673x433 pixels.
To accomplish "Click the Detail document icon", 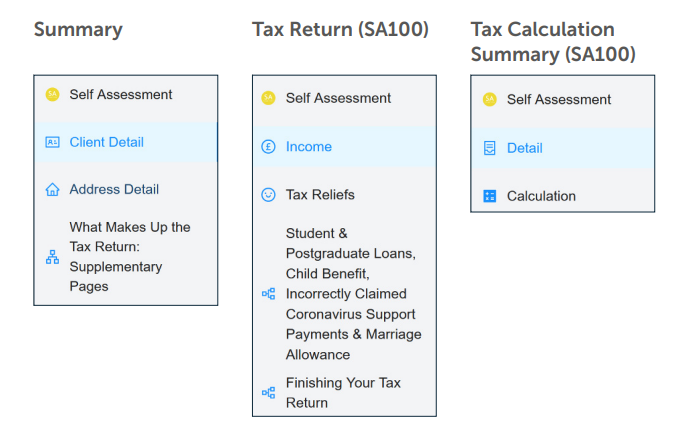I will pyautogui.click(x=489, y=148).
